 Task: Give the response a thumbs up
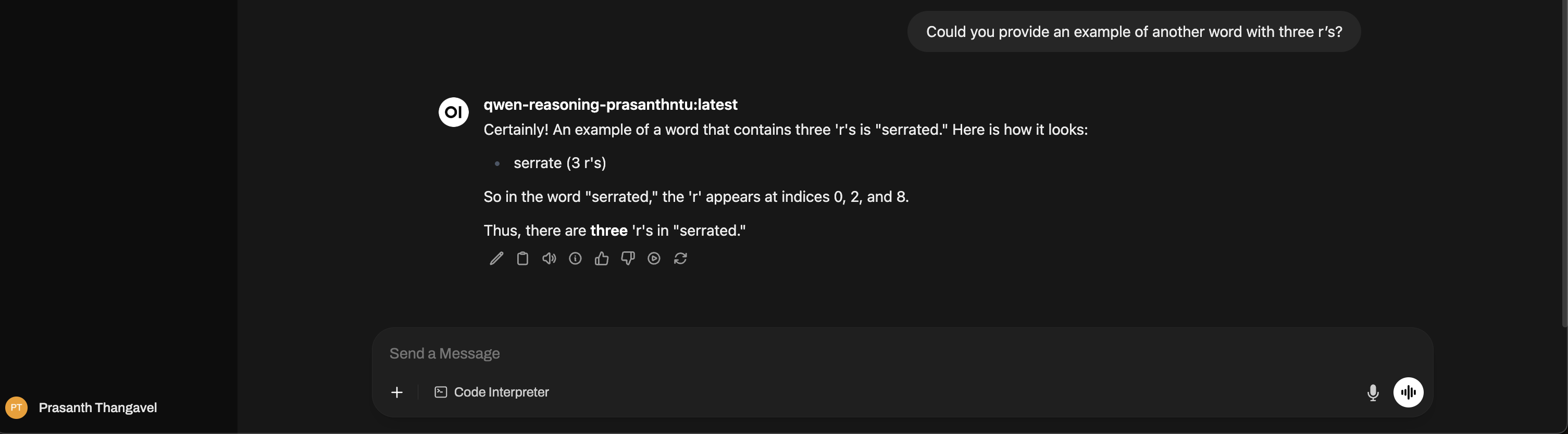pyautogui.click(x=601, y=258)
